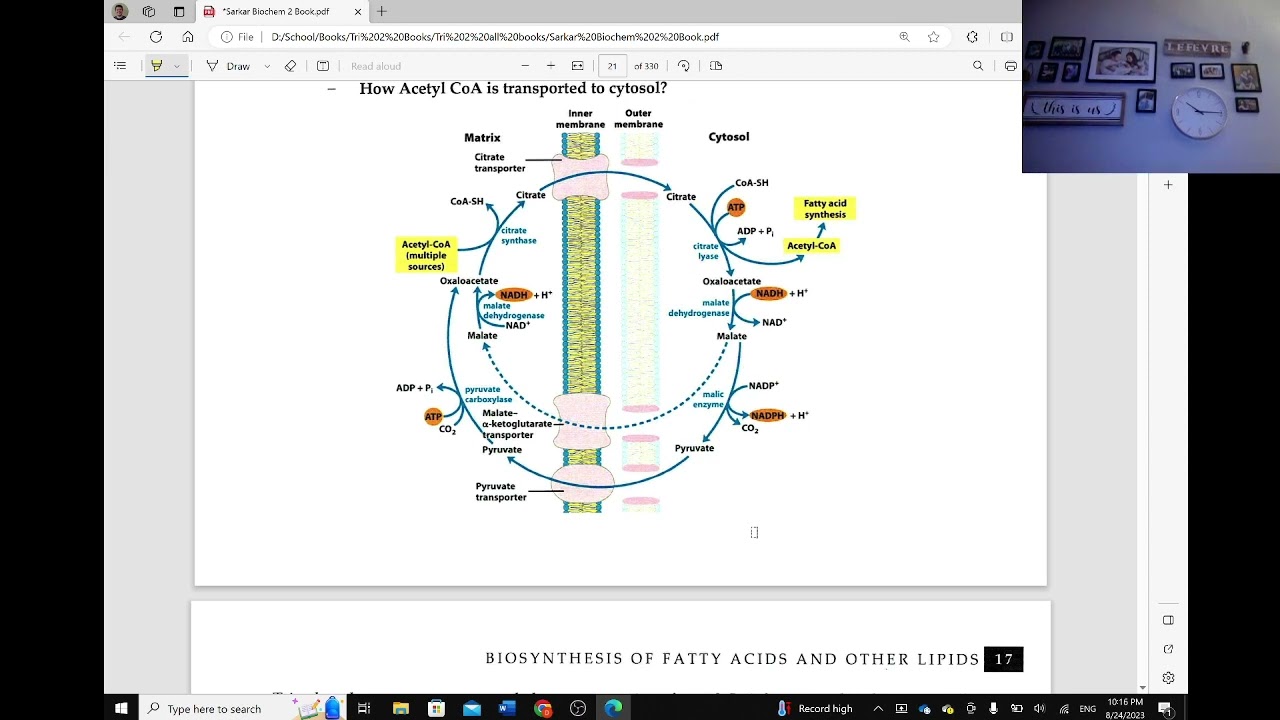Open browser Extensions menu

[x=972, y=37]
